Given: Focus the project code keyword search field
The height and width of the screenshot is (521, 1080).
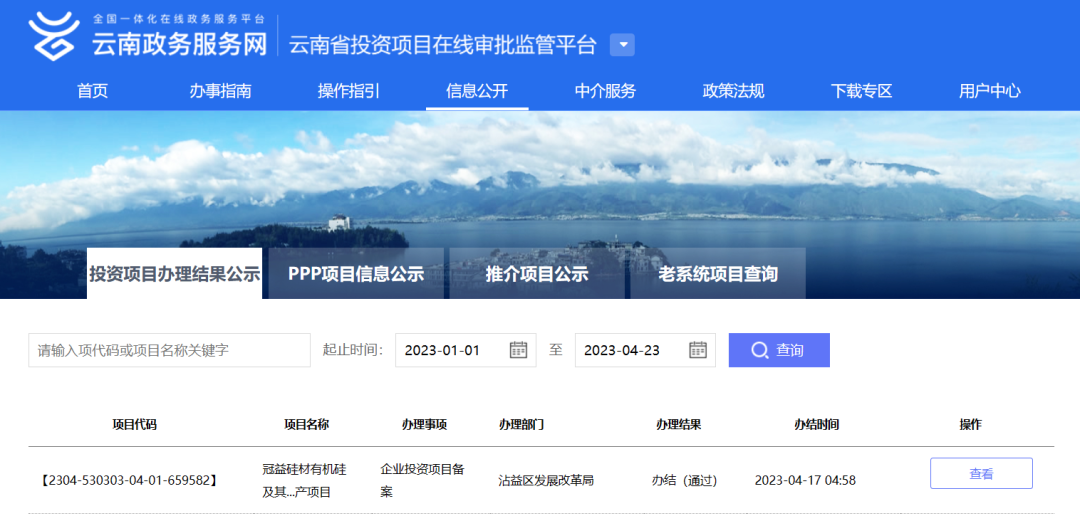Looking at the screenshot, I should point(169,350).
